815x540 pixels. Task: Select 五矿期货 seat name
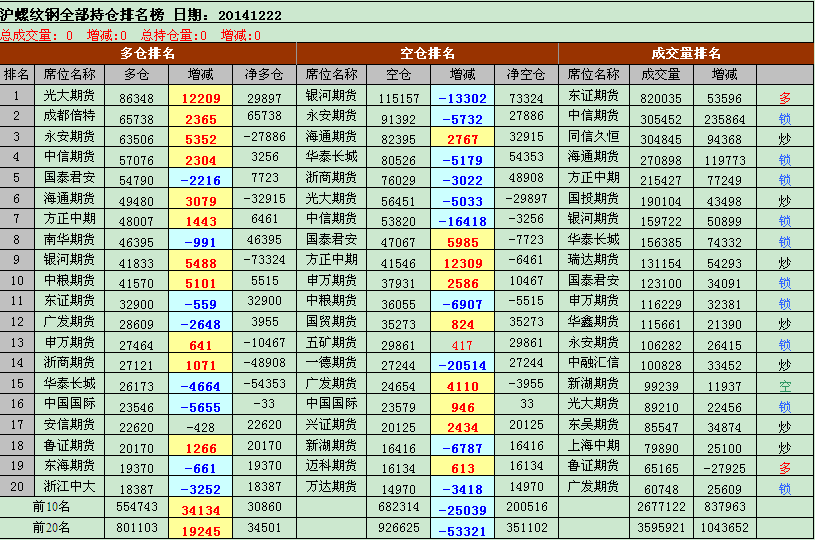point(331,343)
